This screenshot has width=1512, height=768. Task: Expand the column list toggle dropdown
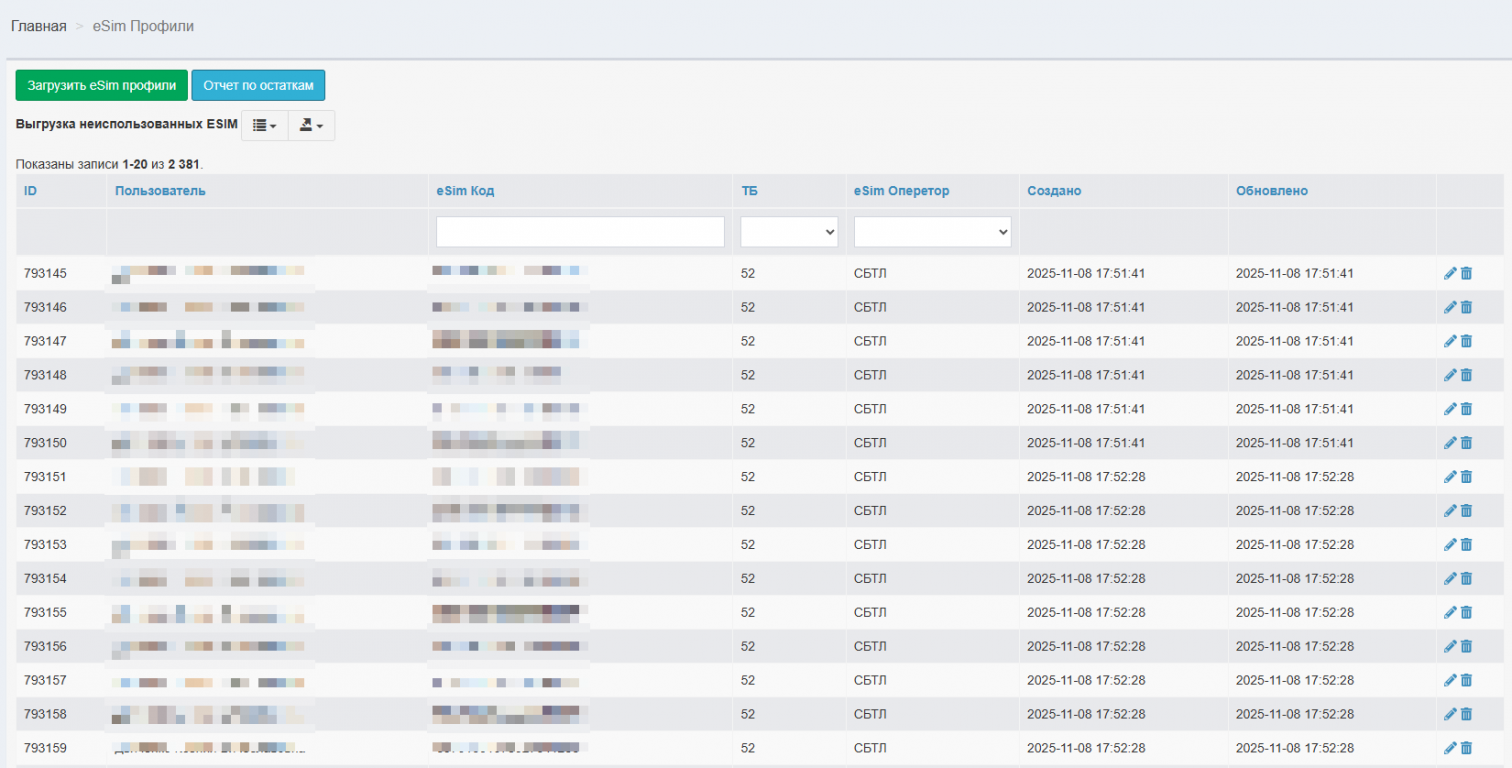tap(264, 125)
